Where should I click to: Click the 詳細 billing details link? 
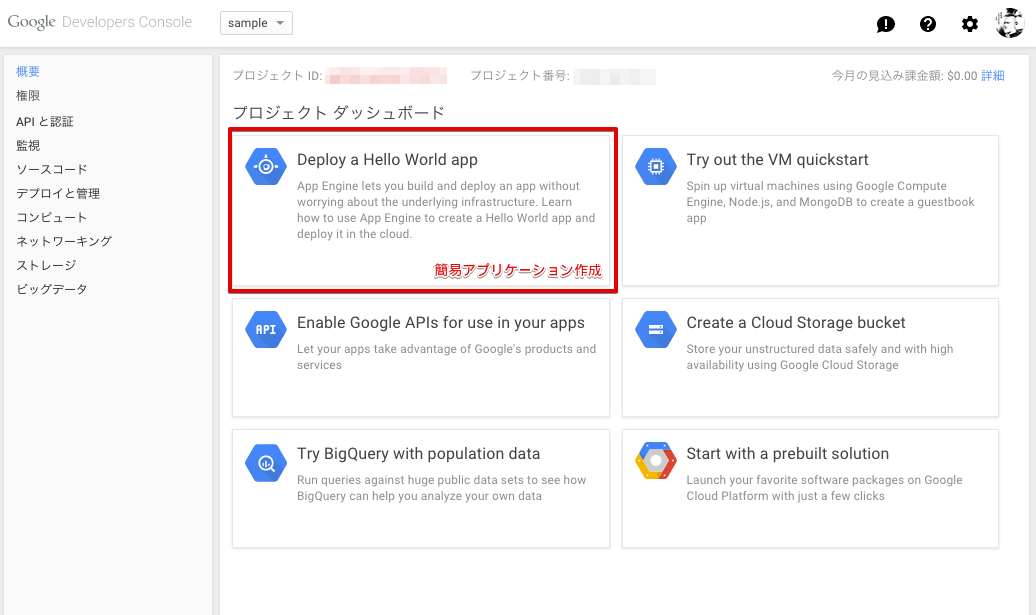(x=992, y=75)
